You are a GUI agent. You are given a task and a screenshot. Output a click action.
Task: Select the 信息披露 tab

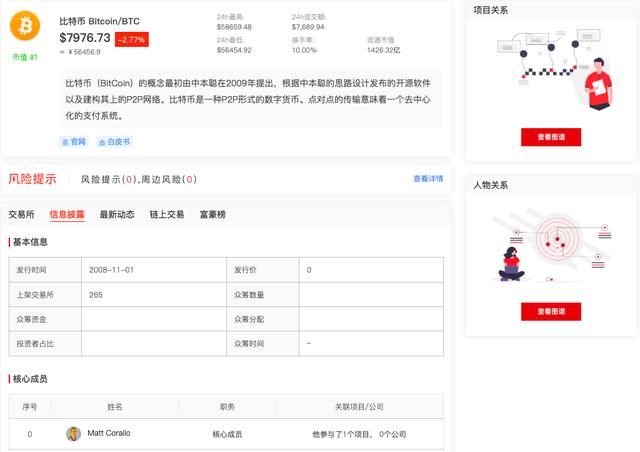[x=67, y=214]
